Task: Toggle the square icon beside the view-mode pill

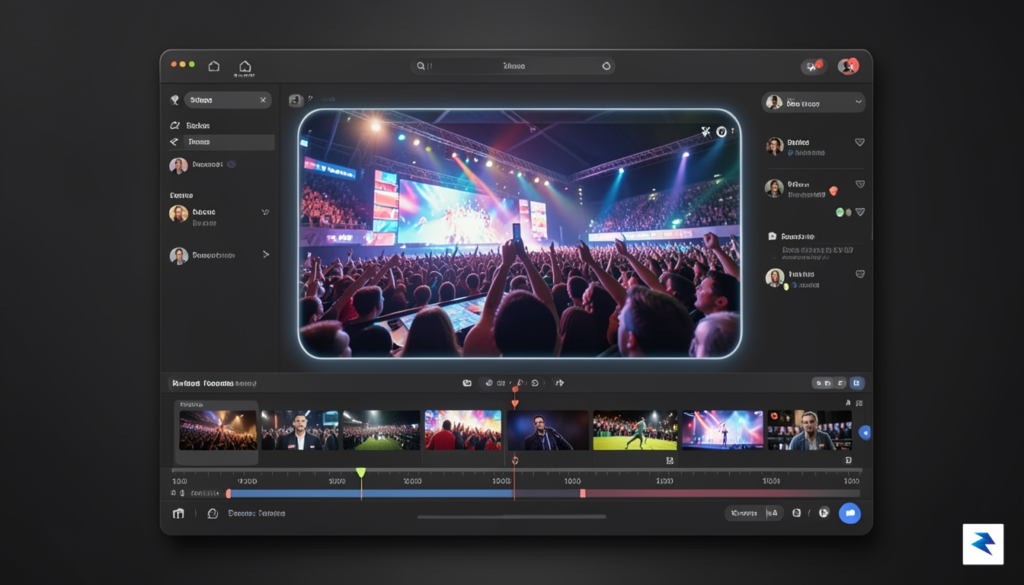Action: click(841, 383)
